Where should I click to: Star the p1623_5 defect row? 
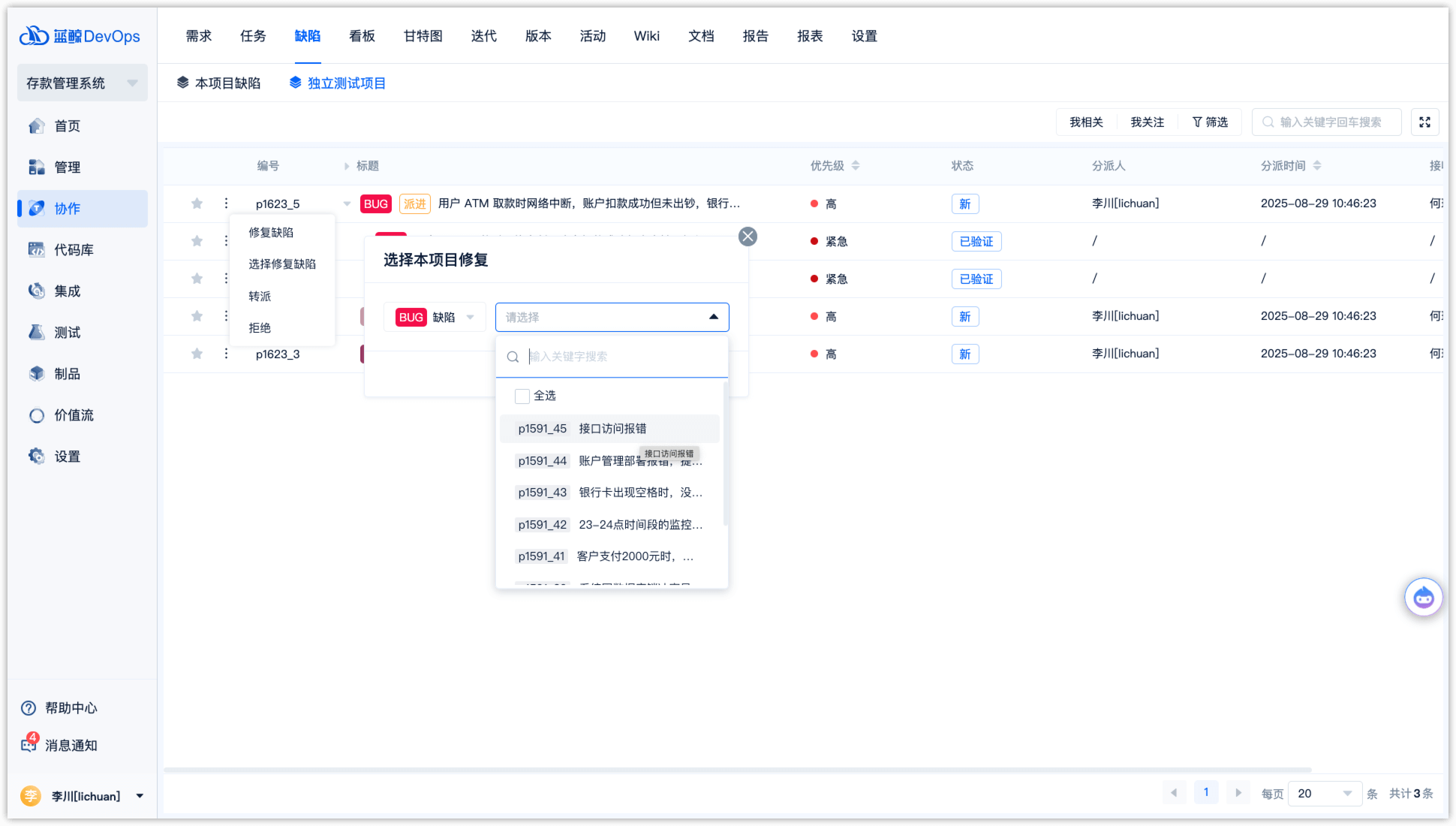click(x=197, y=203)
